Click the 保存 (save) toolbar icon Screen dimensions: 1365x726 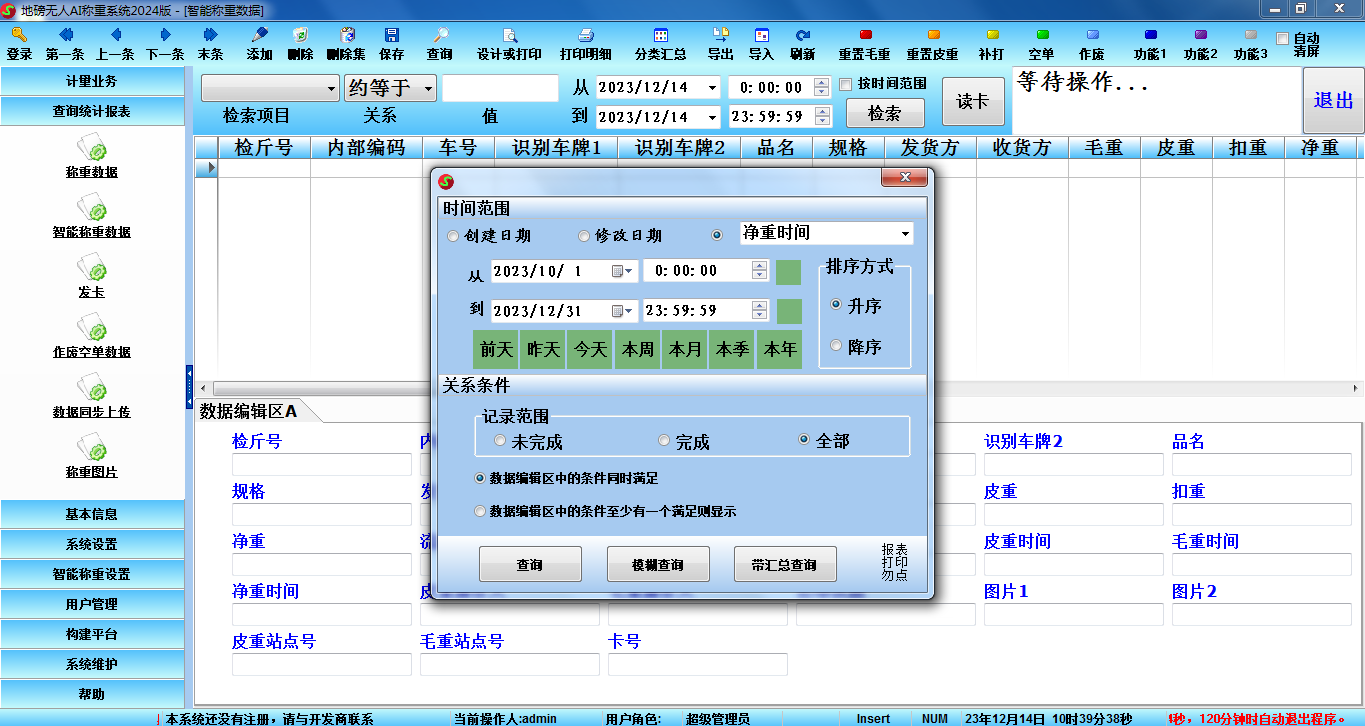tap(391, 36)
